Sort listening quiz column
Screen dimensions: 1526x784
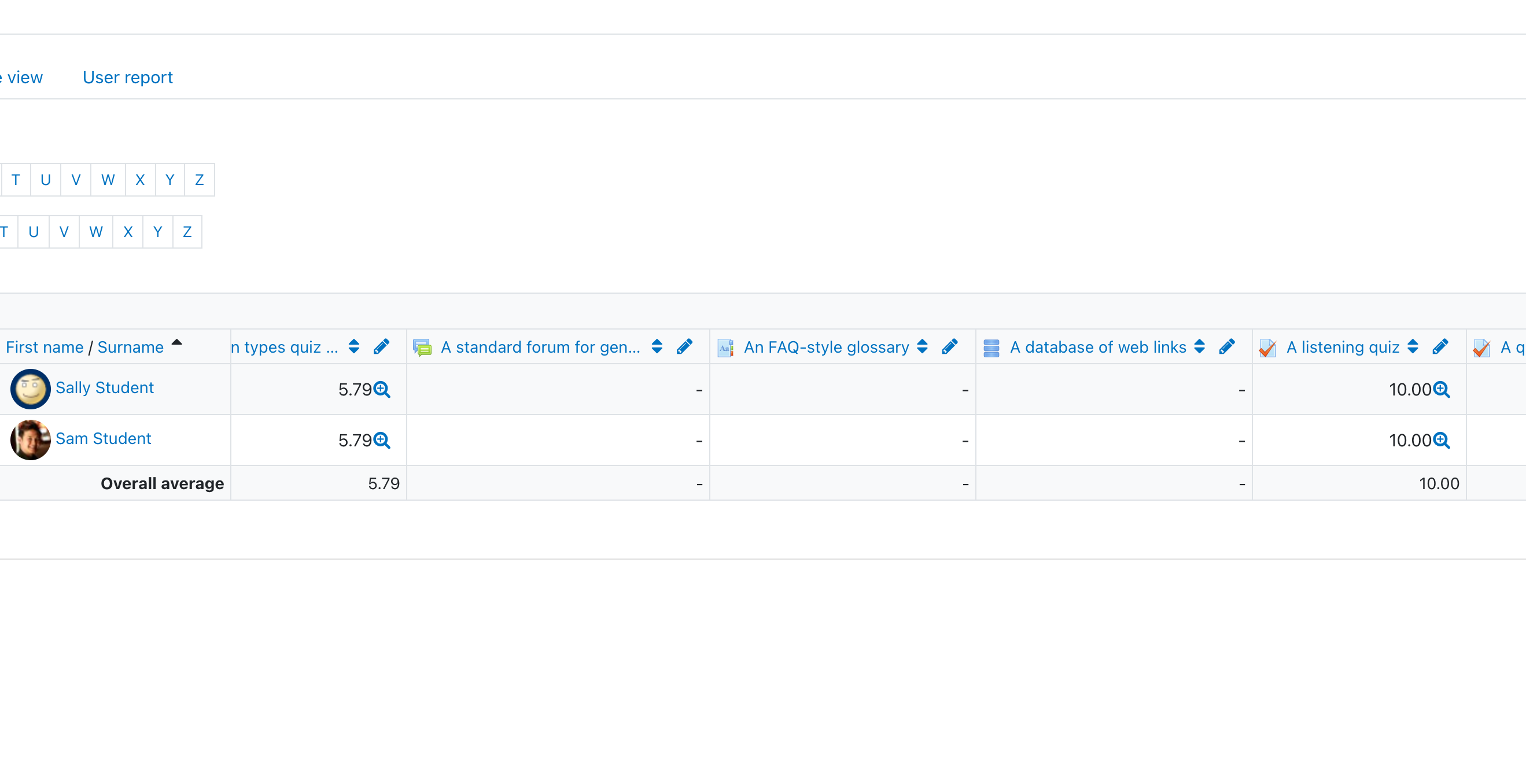[1412, 346]
